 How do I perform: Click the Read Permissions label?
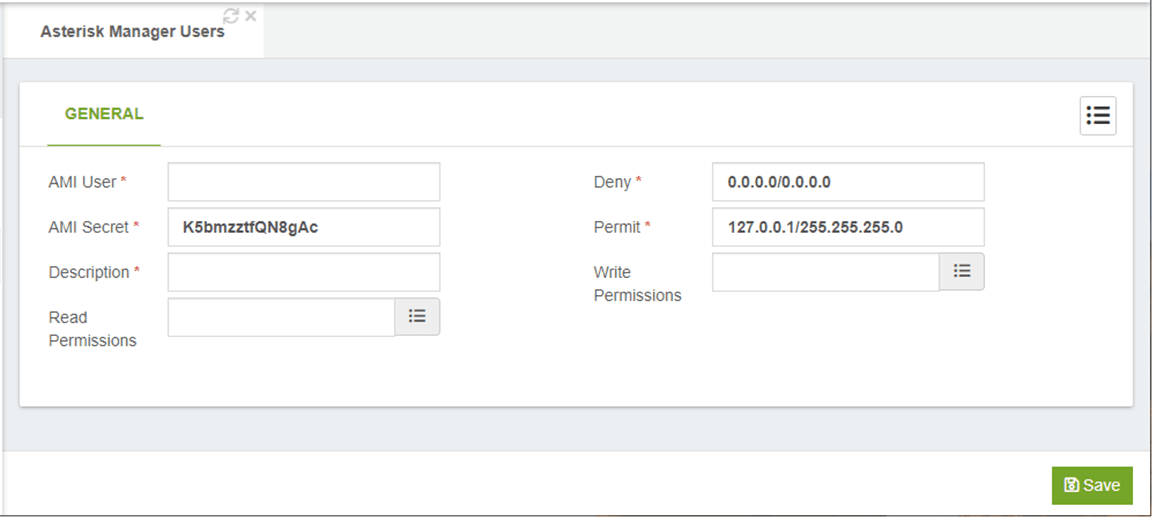(x=92, y=329)
